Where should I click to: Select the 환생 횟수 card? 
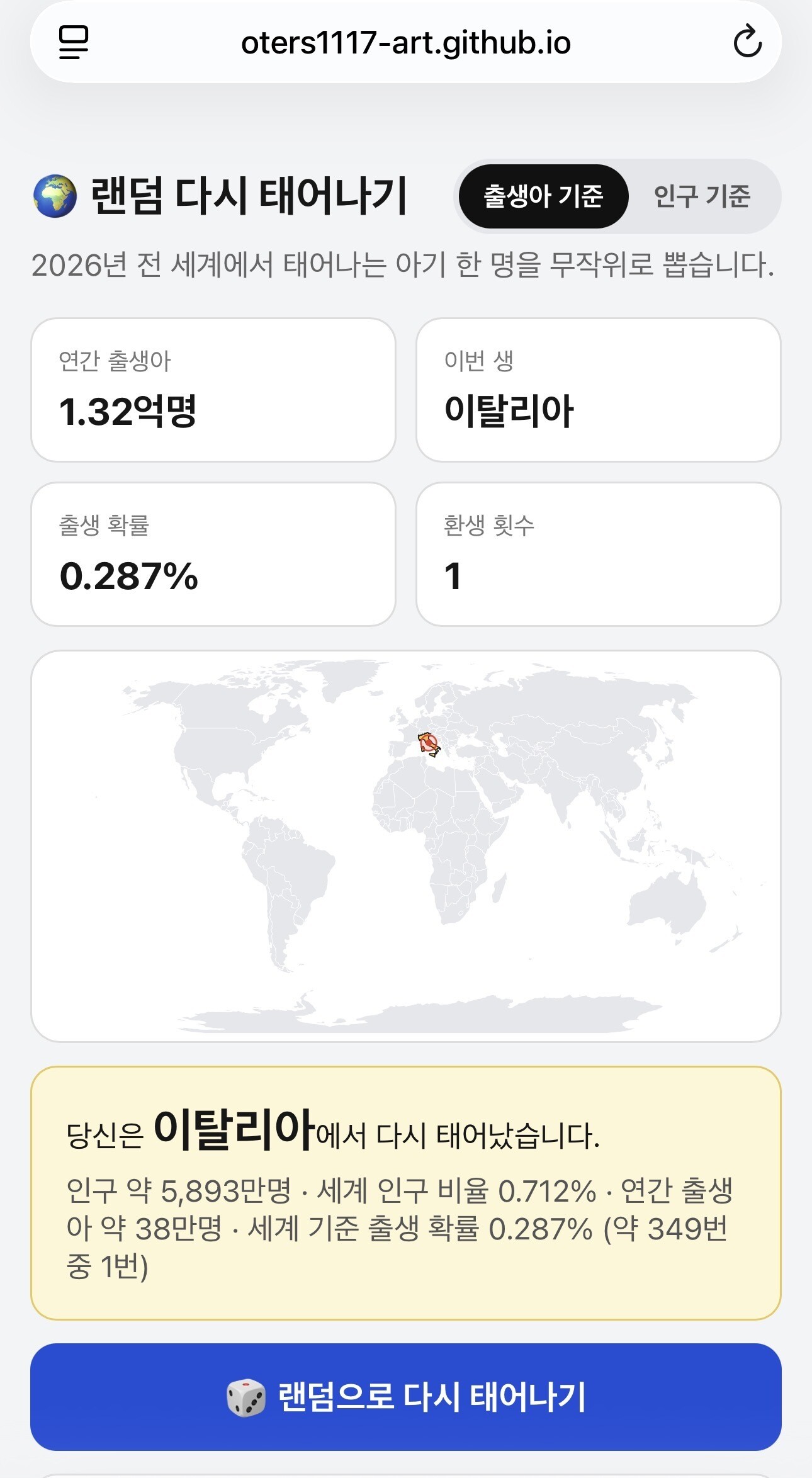point(599,554)
